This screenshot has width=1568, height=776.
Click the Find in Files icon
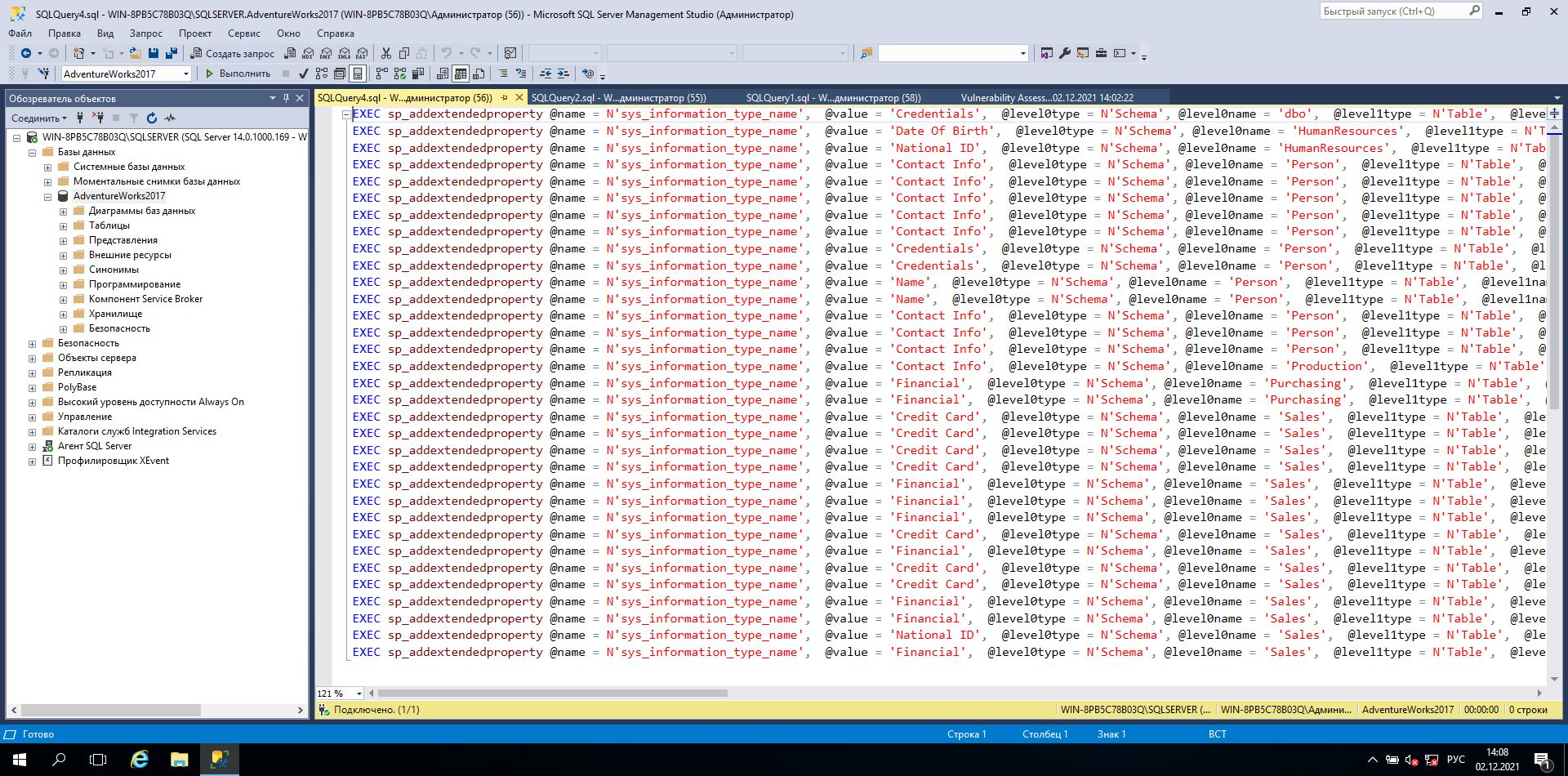click(x=866, y=53)
